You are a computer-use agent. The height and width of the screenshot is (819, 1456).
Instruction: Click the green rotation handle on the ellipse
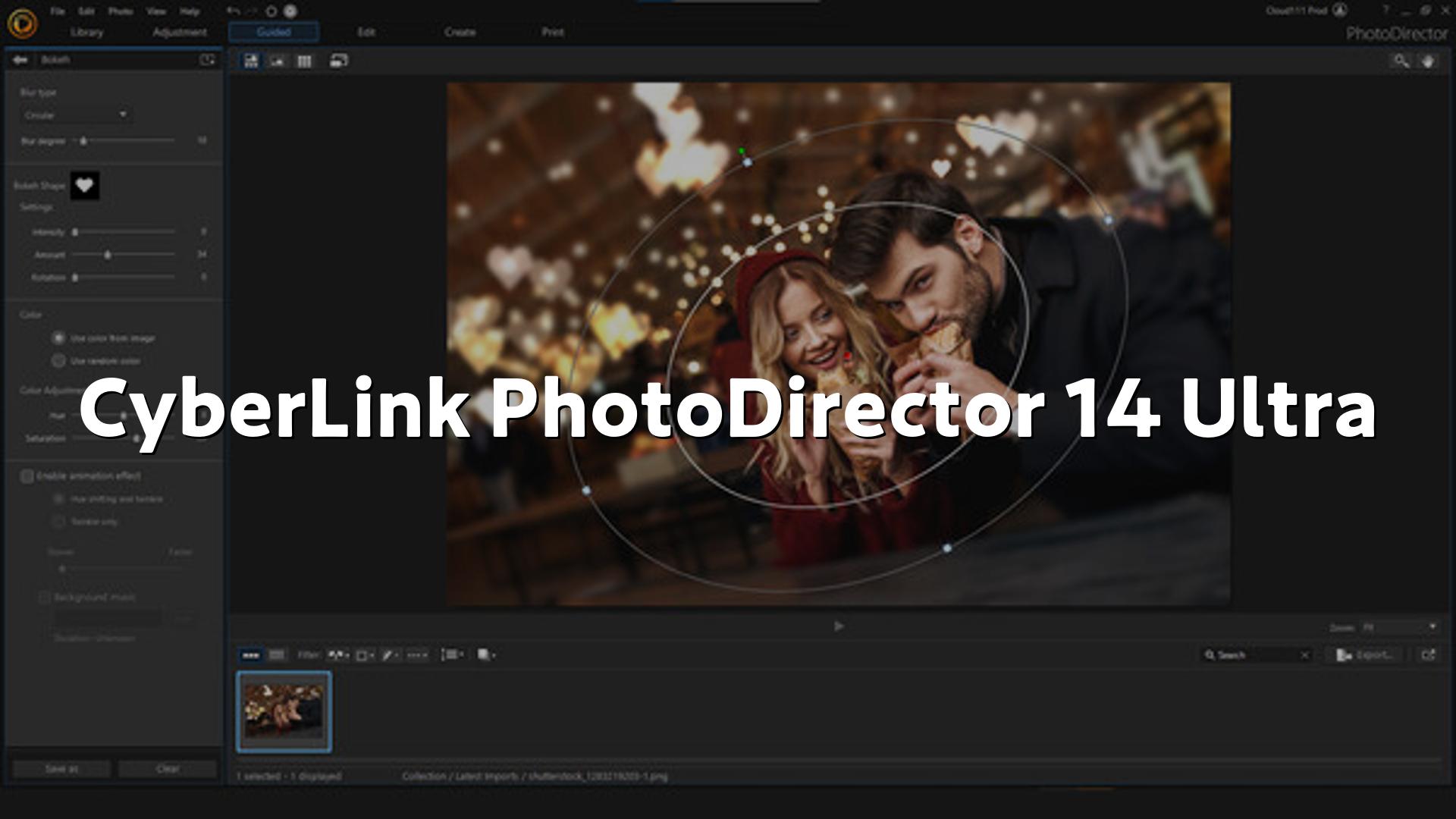pyautogui.click(x=742, y=151)
